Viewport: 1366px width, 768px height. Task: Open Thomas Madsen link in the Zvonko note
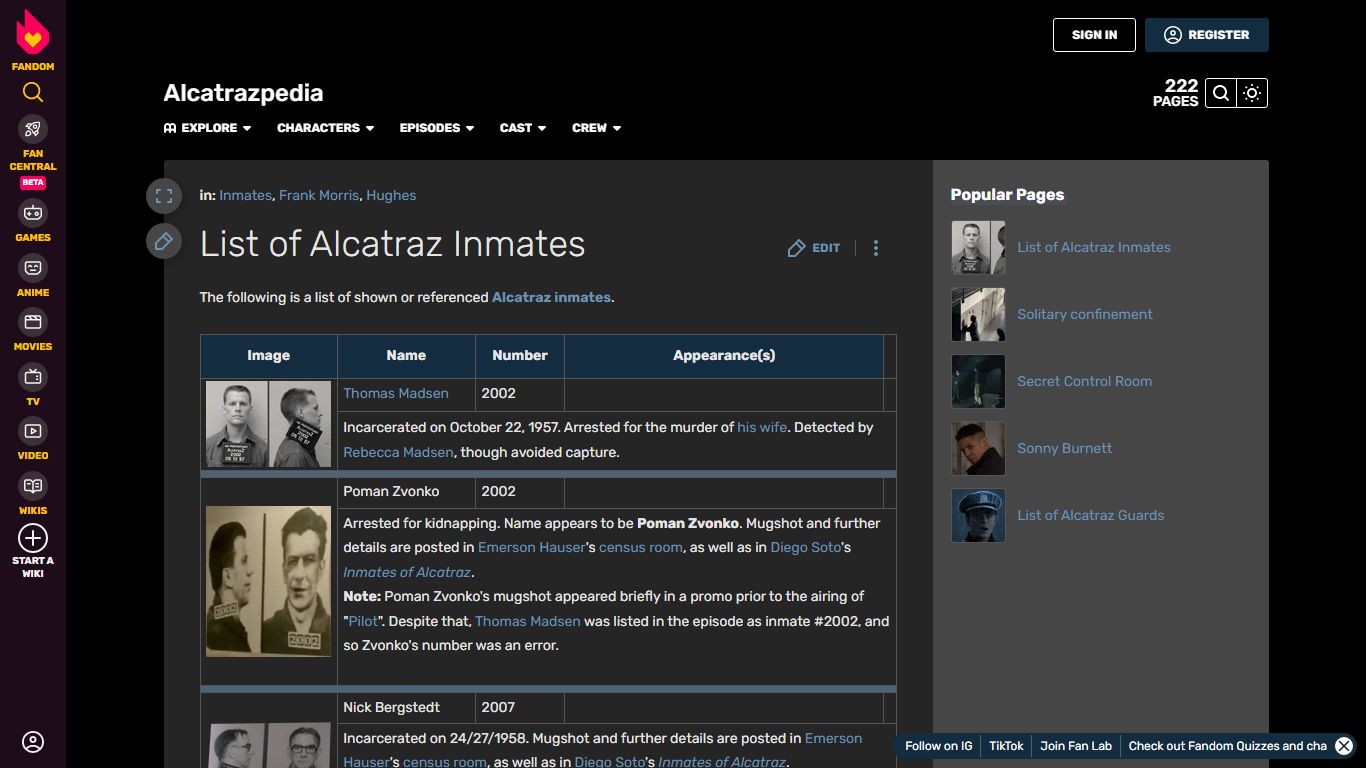coord(528,621)
